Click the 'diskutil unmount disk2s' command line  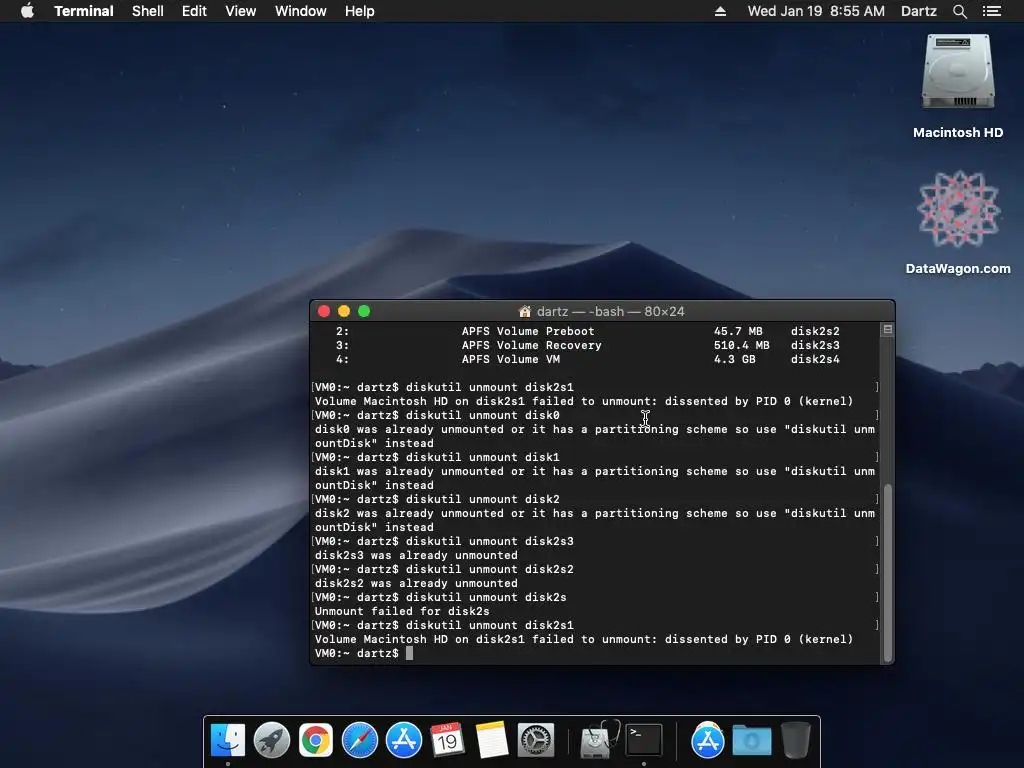[486, 597]
